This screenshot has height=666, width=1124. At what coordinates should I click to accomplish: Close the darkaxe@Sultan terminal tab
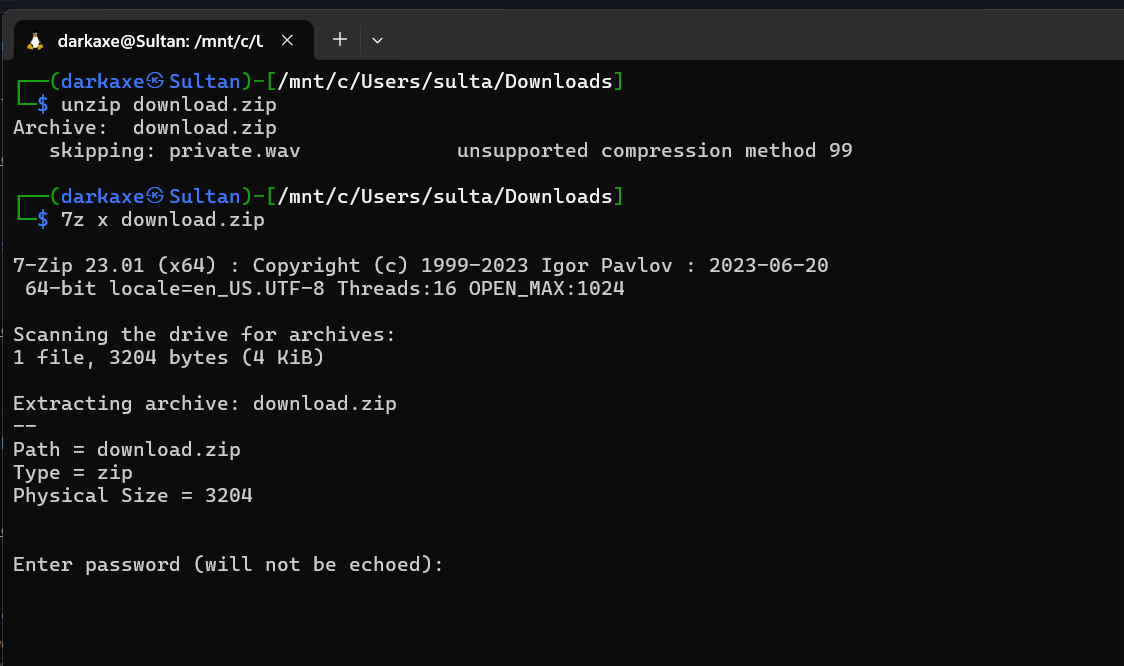click(x=287, y=40)
